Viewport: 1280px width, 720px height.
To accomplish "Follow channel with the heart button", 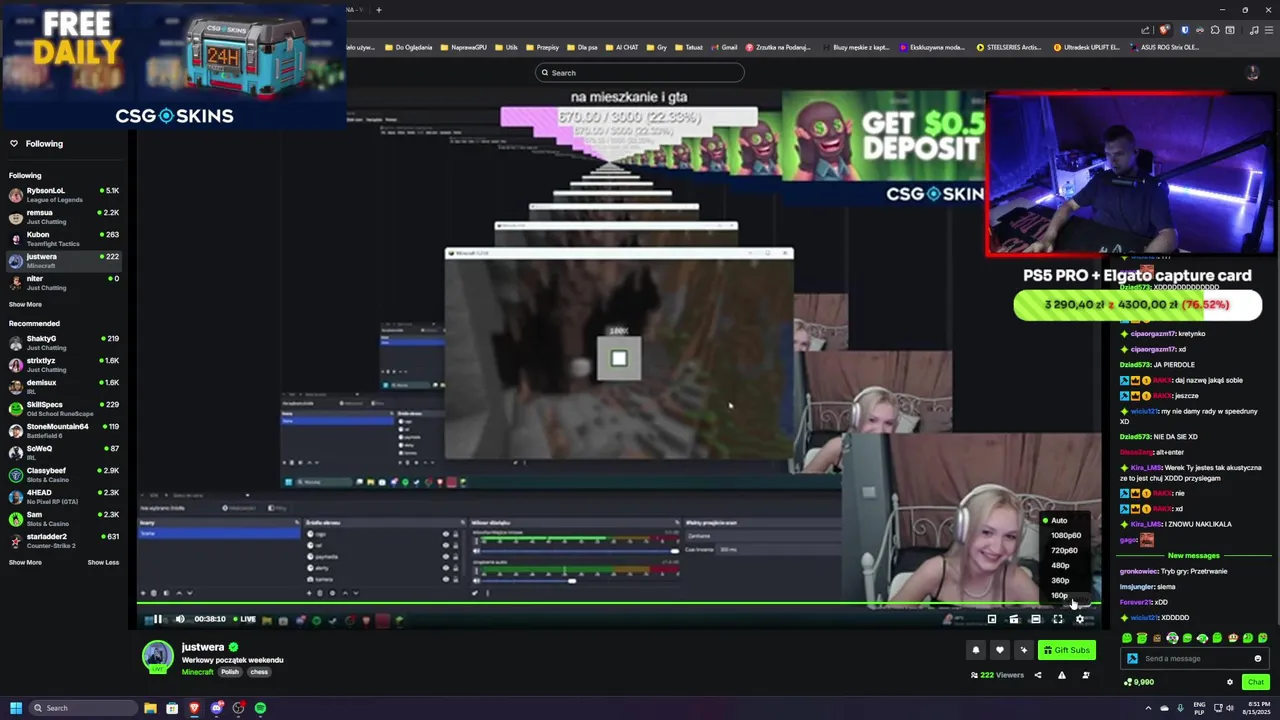I will [x=999, y=650].
